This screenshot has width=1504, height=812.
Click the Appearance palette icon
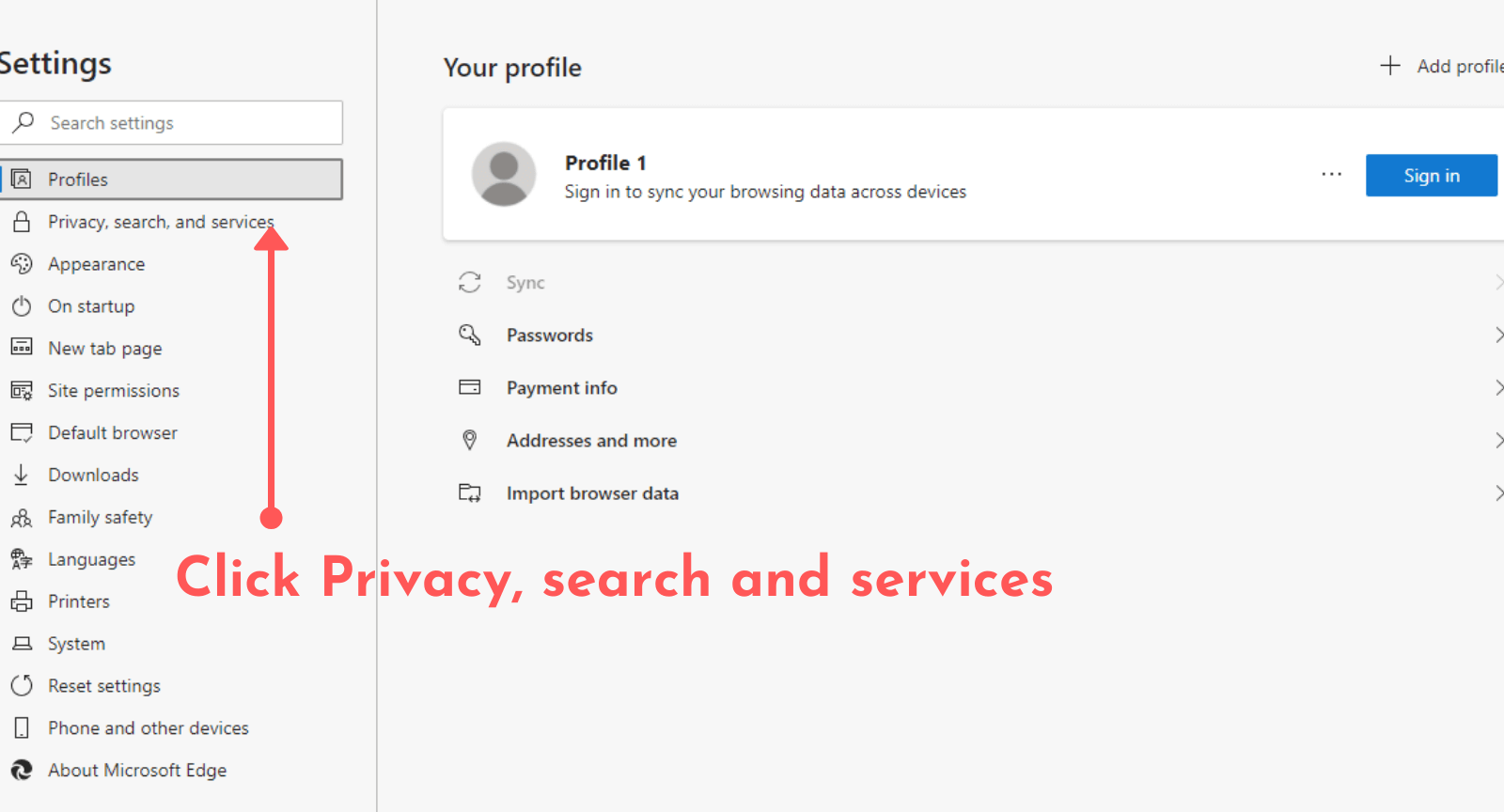(x=22, y=264)
